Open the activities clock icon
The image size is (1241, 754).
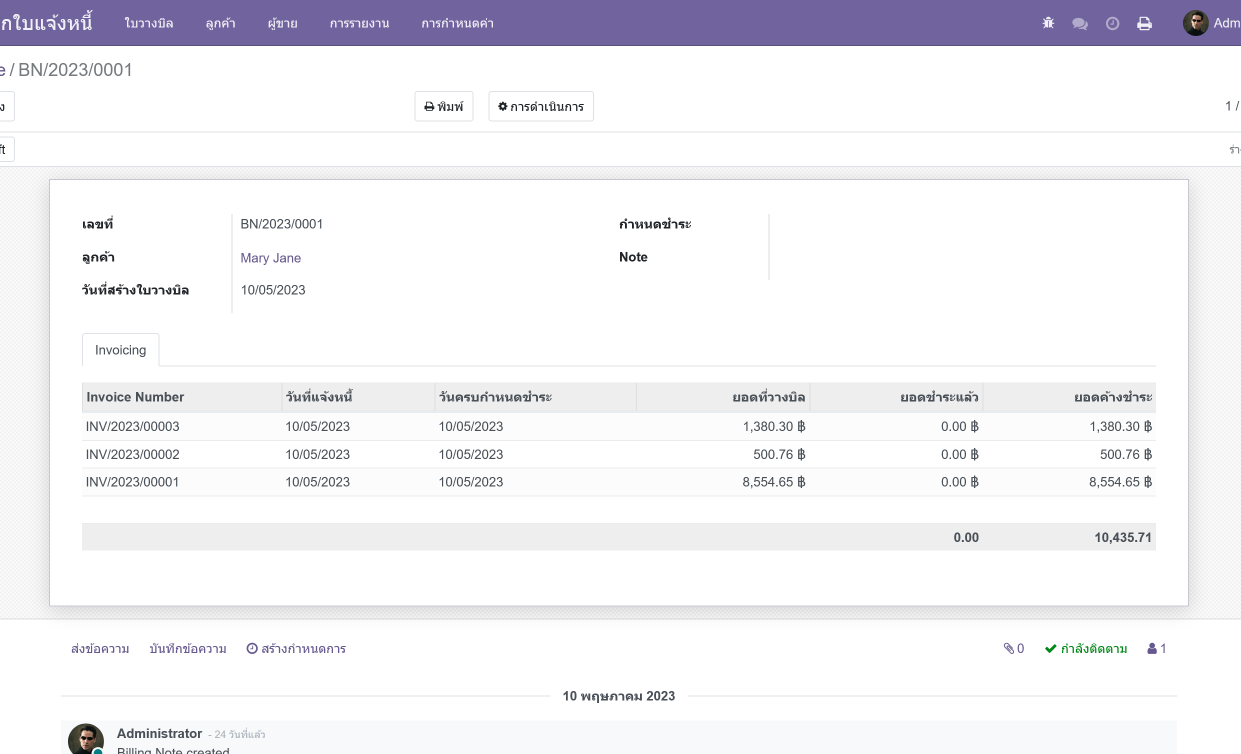tap(1112, 23)
